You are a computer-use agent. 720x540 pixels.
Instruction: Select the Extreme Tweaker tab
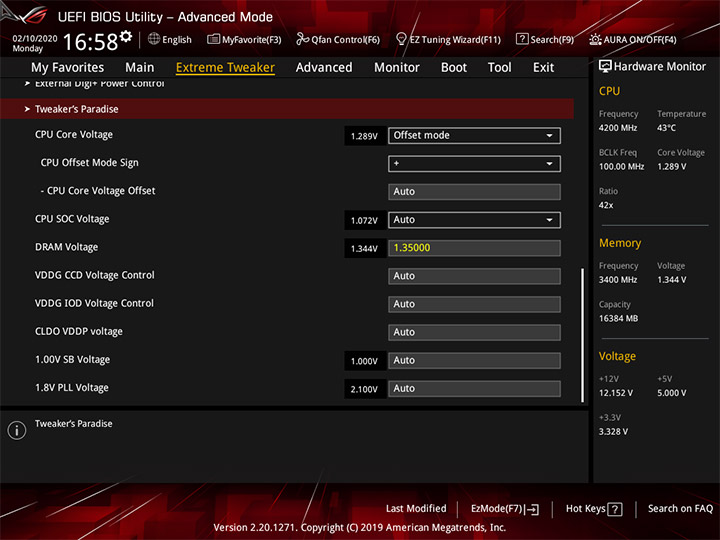[225, 68]
